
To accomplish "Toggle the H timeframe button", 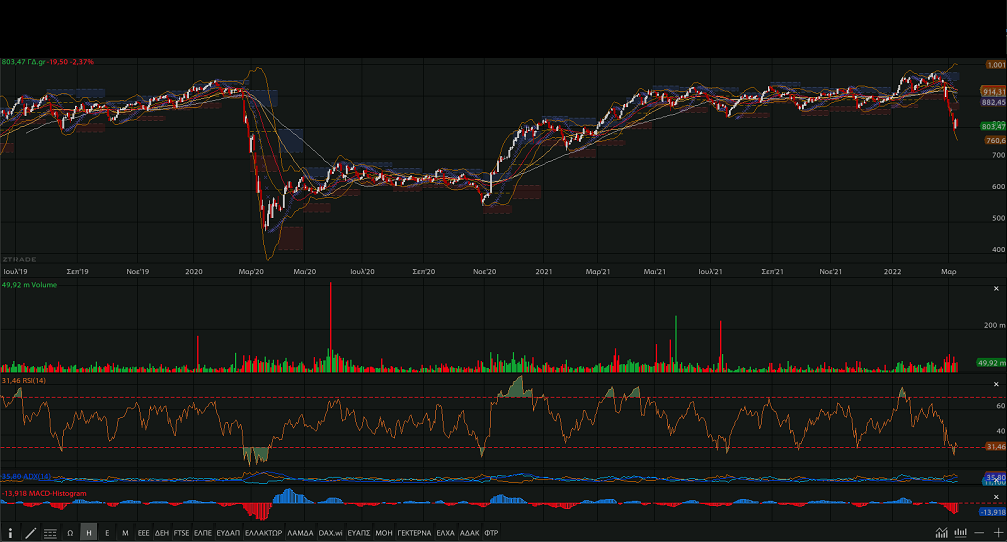I will coord(89,533).
